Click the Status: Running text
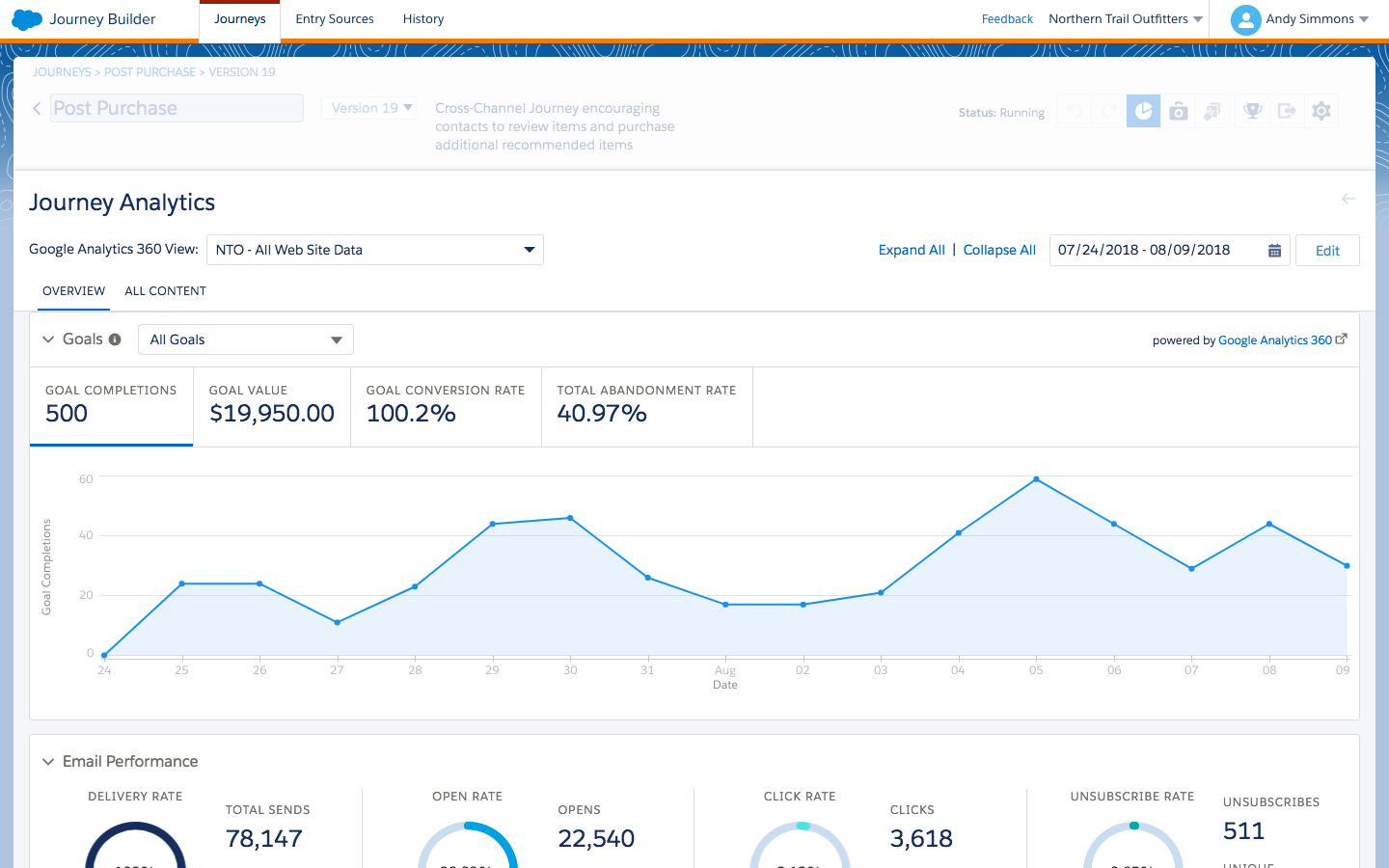1389x868 pixels. (x=1001, y=113)
